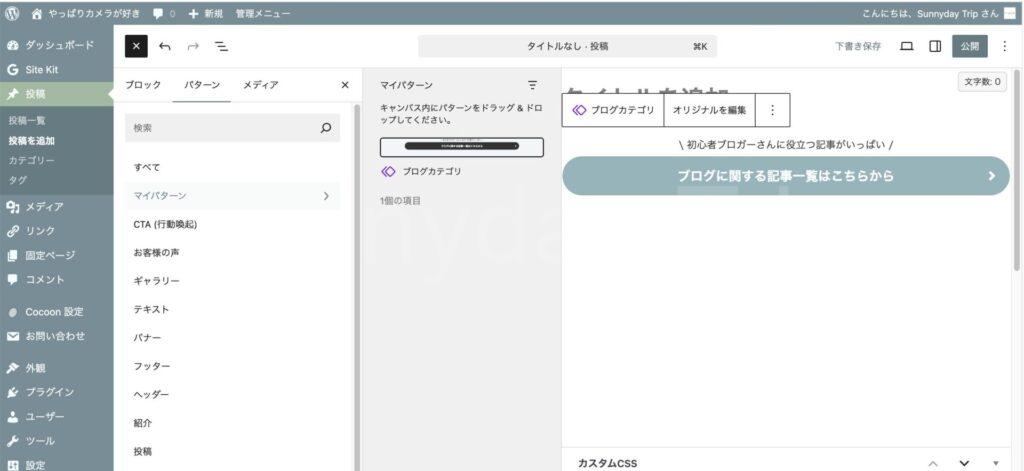This screenshot has width=1024, height=471.
Task: Switch to the メディア tab
Action: point(260,85)
